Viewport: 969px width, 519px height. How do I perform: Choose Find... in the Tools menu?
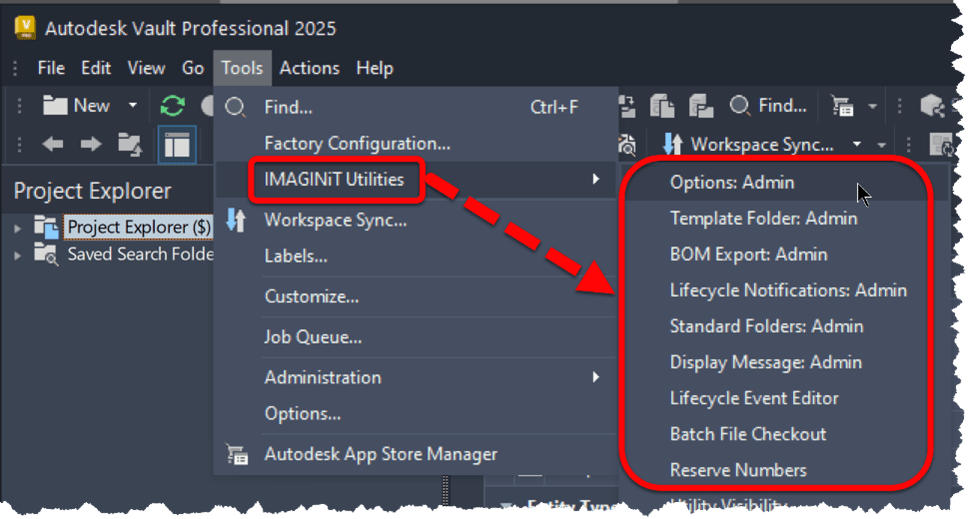pyautogui.click(x=416, y=108)
